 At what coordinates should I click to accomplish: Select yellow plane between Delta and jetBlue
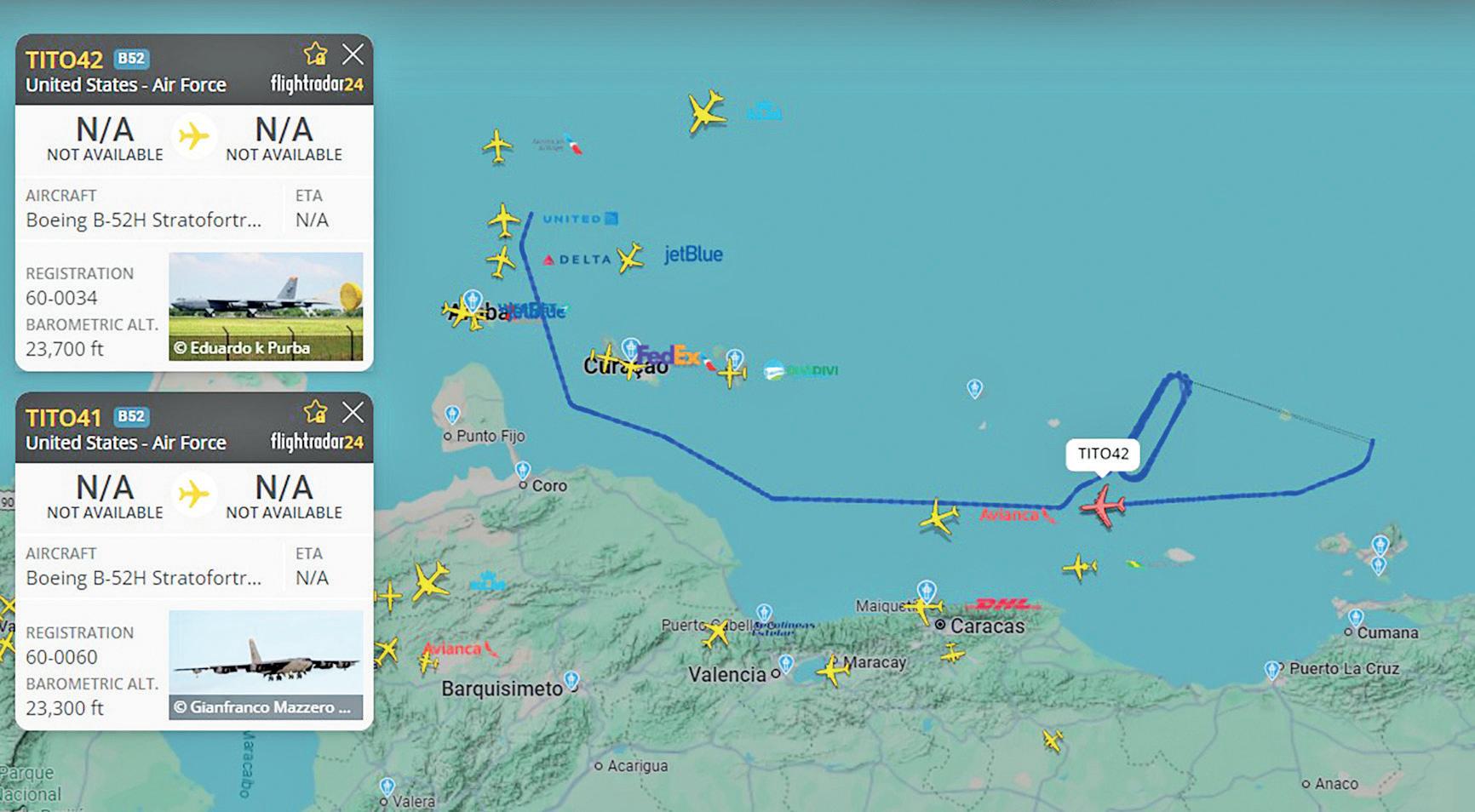click(x=630, y=257)
